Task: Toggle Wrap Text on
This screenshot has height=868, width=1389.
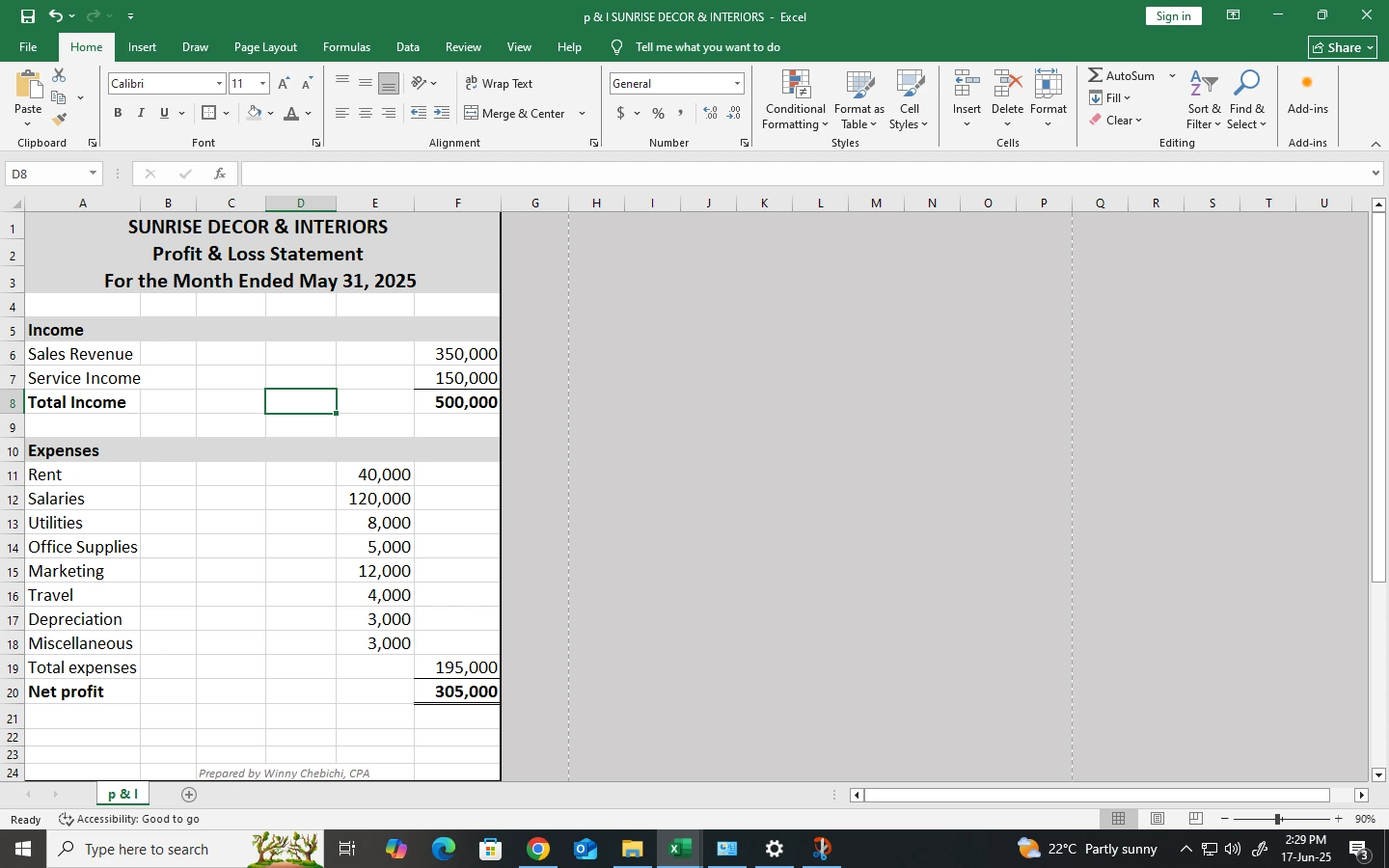Action: [x=499, y=84]
